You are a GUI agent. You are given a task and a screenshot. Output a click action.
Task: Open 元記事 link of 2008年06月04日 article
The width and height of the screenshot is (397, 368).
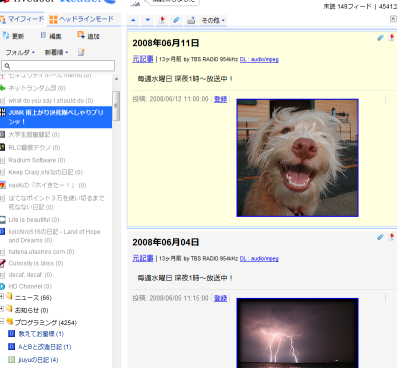click(143, 258)
